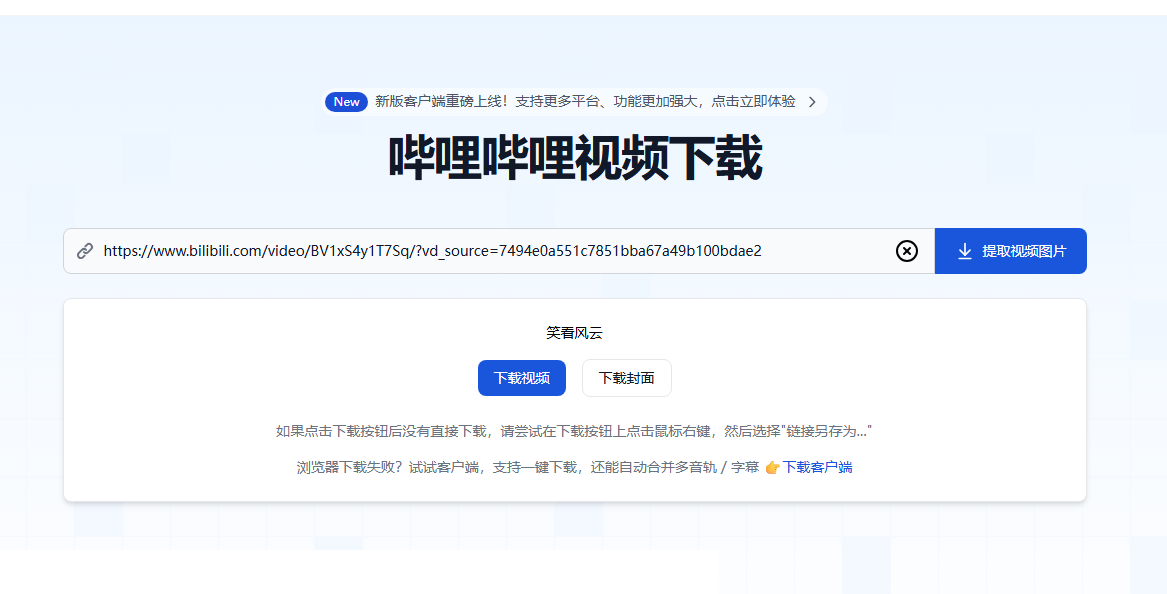Open the 新版客户端重磅上线 announcement text

click(x=585, y=102)
